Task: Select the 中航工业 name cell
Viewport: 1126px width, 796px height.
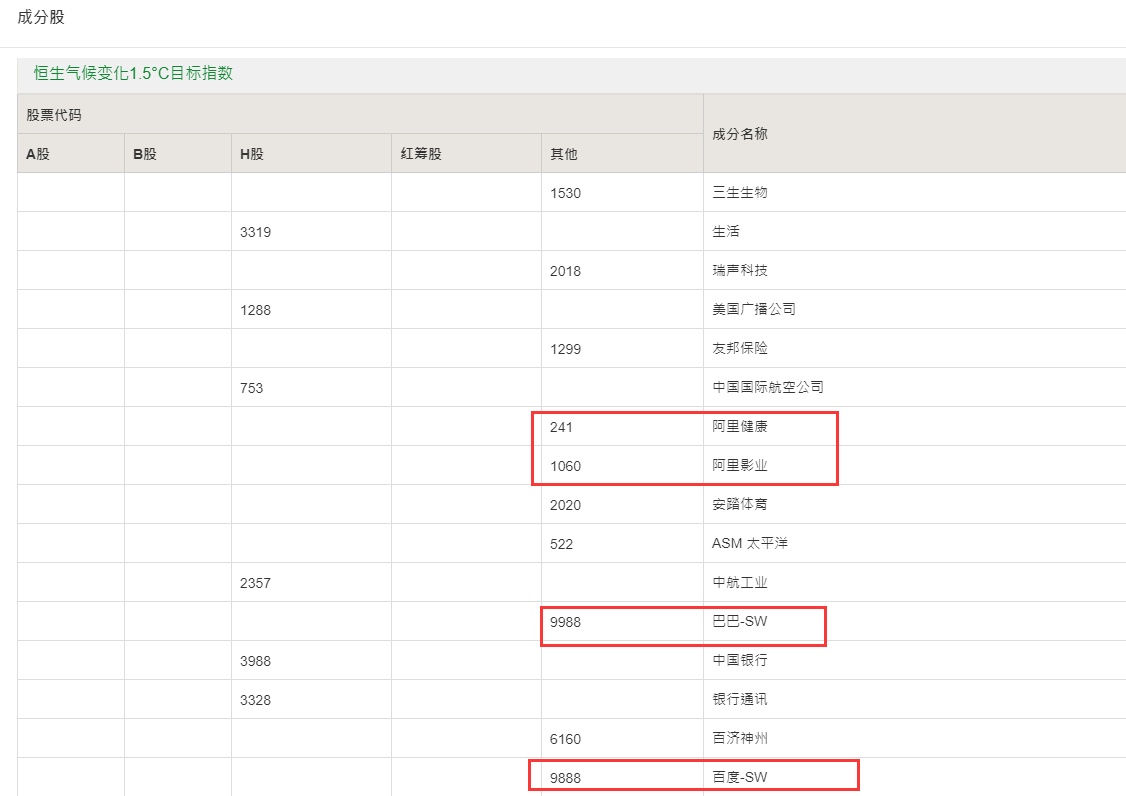Action: (x=740, y=583)
